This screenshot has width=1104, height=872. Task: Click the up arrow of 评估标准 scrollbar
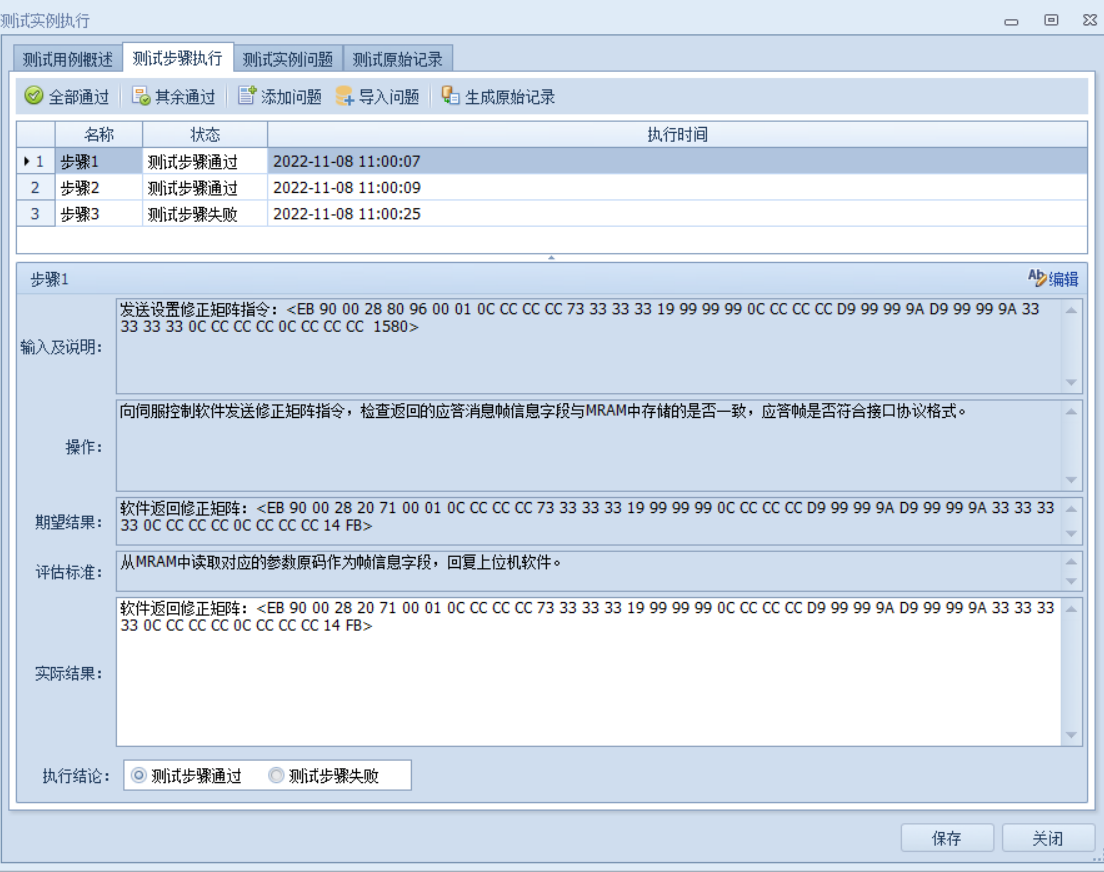pyautogui.click(x=1071, y=561)
